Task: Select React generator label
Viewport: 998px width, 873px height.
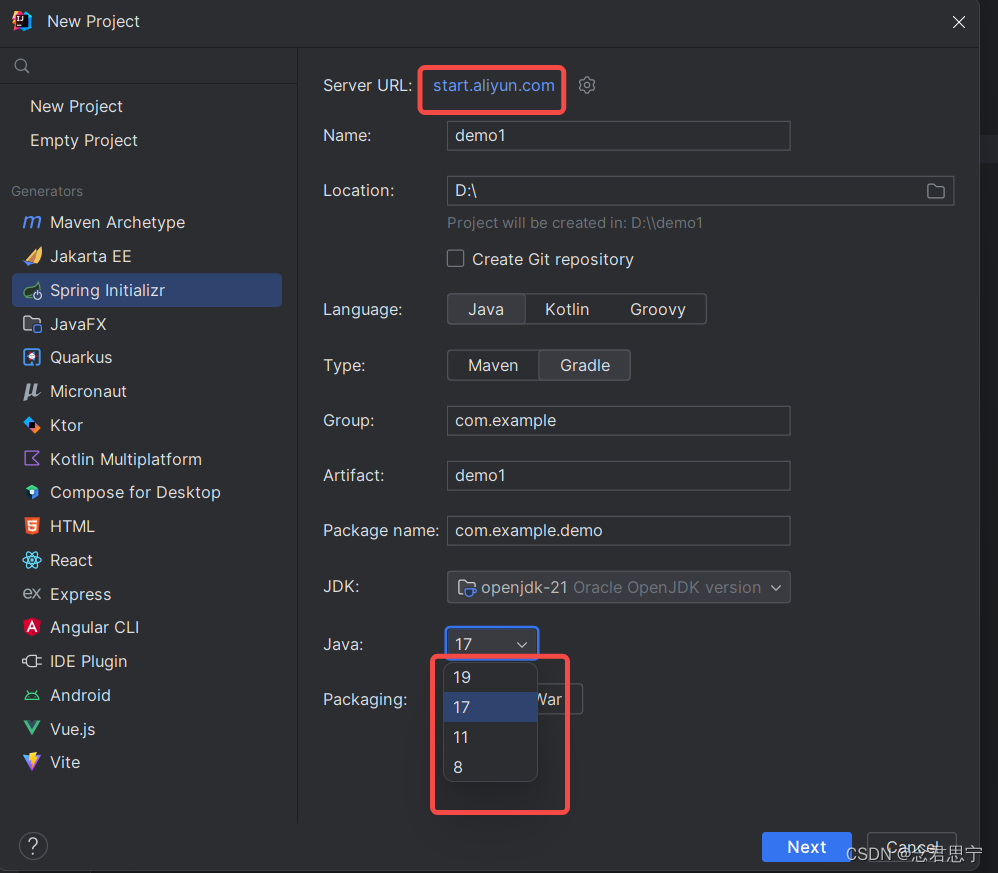Action: [x=71, y=560]
